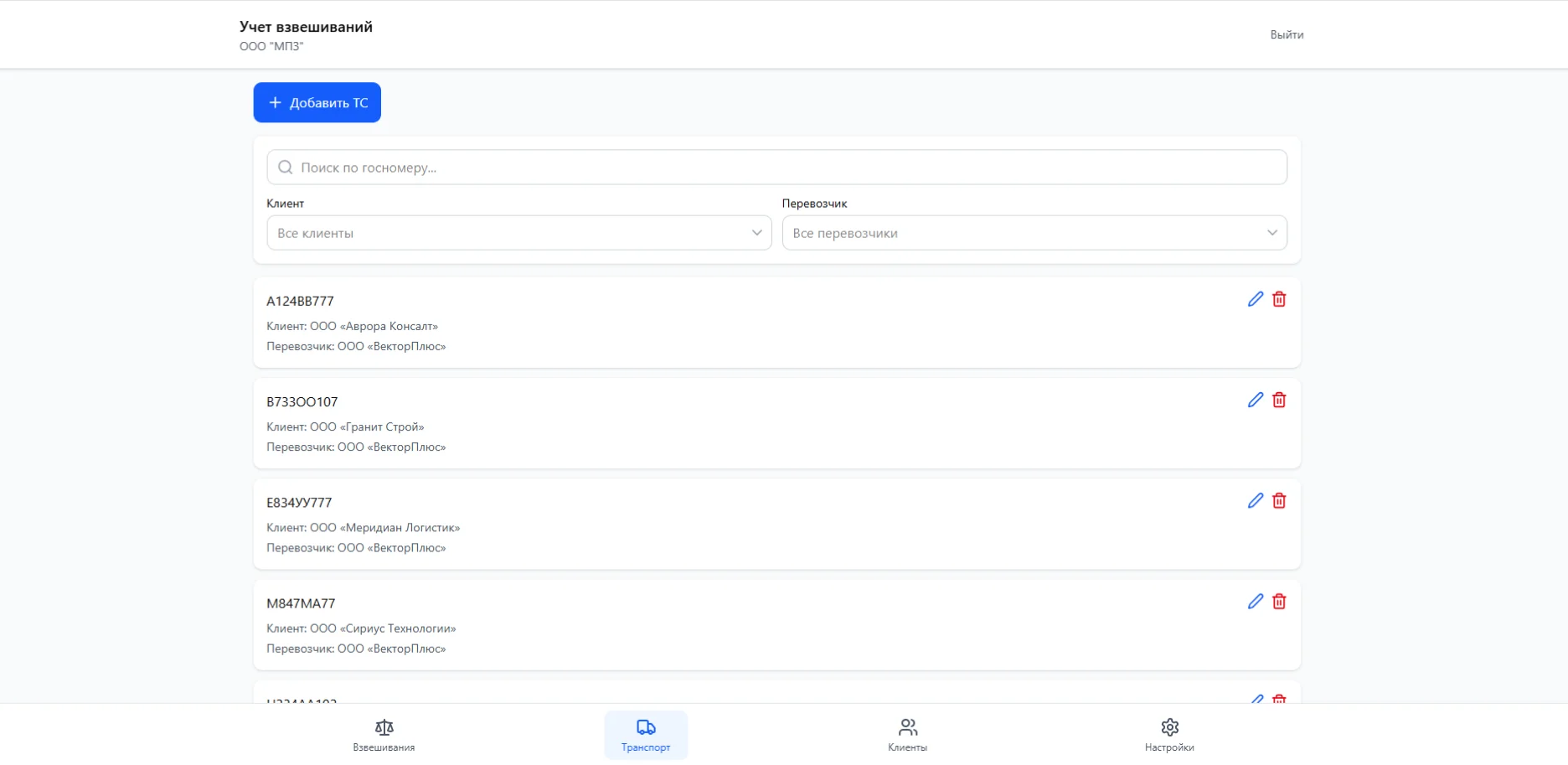Click the Перевозчик filter label
The image size is (1568, 765).
814,204
